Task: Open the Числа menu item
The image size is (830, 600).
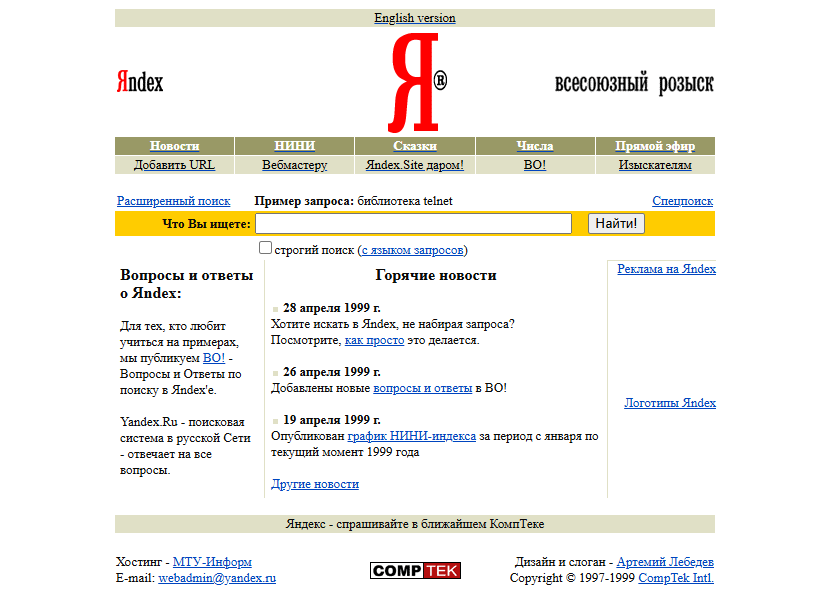Action: [535, 146]
